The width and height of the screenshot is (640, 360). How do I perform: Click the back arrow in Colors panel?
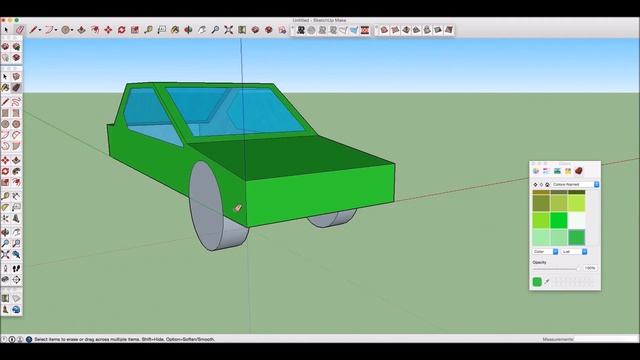point(536,184)
